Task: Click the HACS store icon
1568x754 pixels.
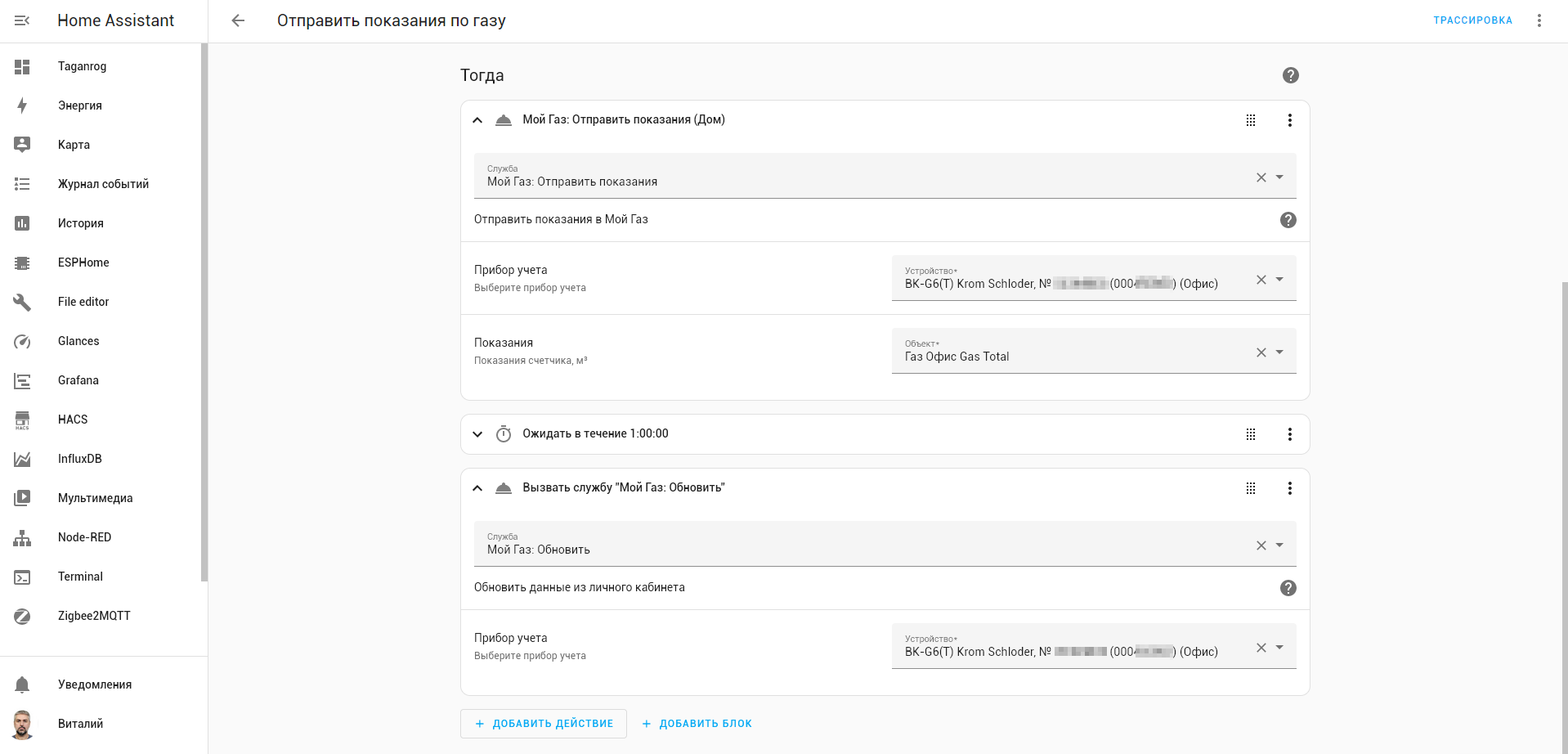Action: point(22,420)
